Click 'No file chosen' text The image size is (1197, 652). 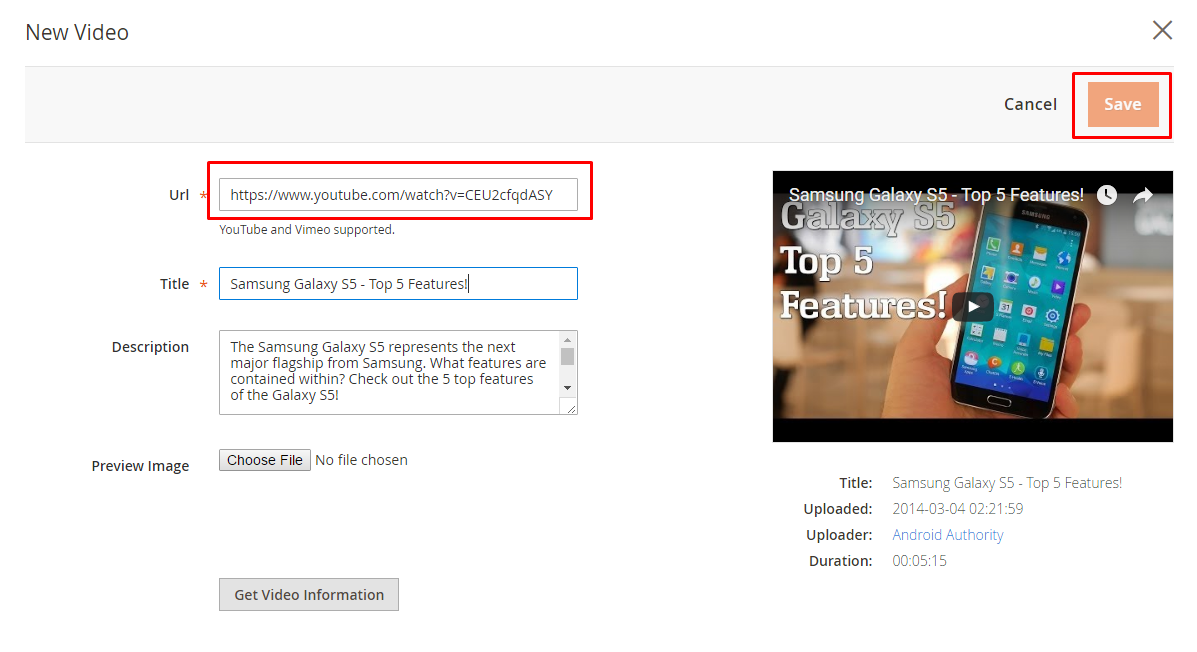[361, 460]
